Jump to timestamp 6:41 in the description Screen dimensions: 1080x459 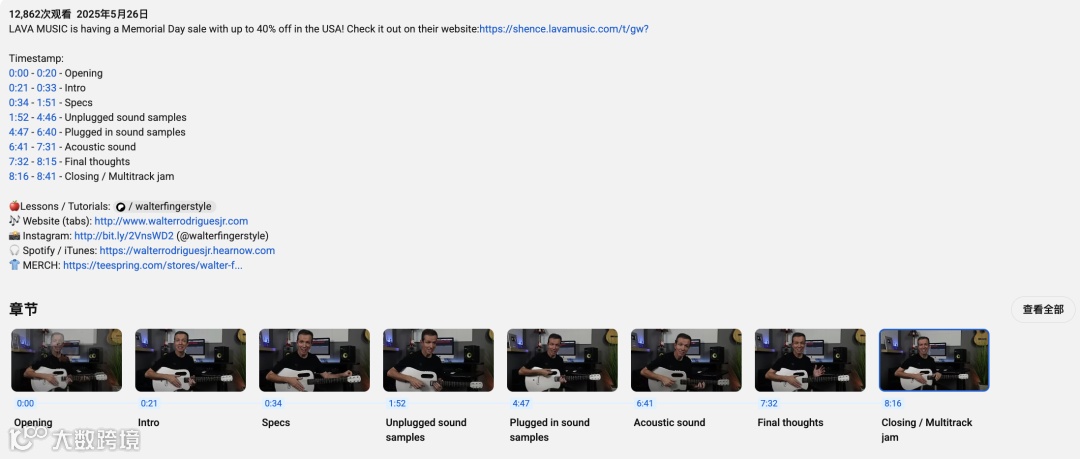click(x=19, y=147)
